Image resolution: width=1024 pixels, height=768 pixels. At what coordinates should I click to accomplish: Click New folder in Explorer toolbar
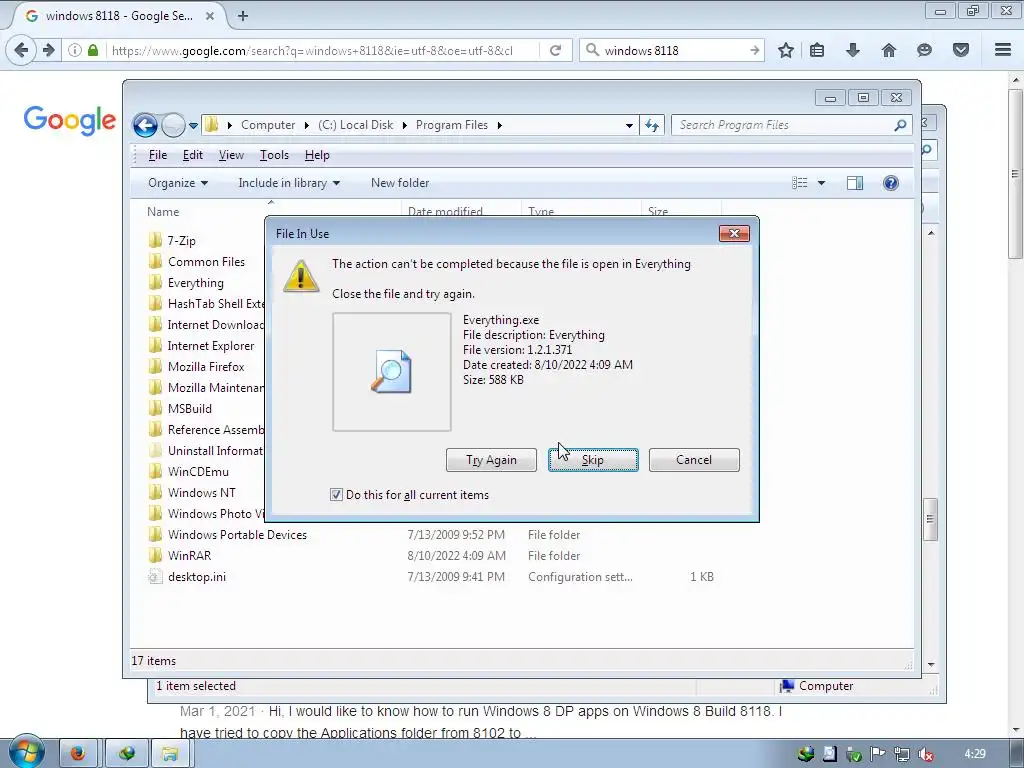point(400,183)
